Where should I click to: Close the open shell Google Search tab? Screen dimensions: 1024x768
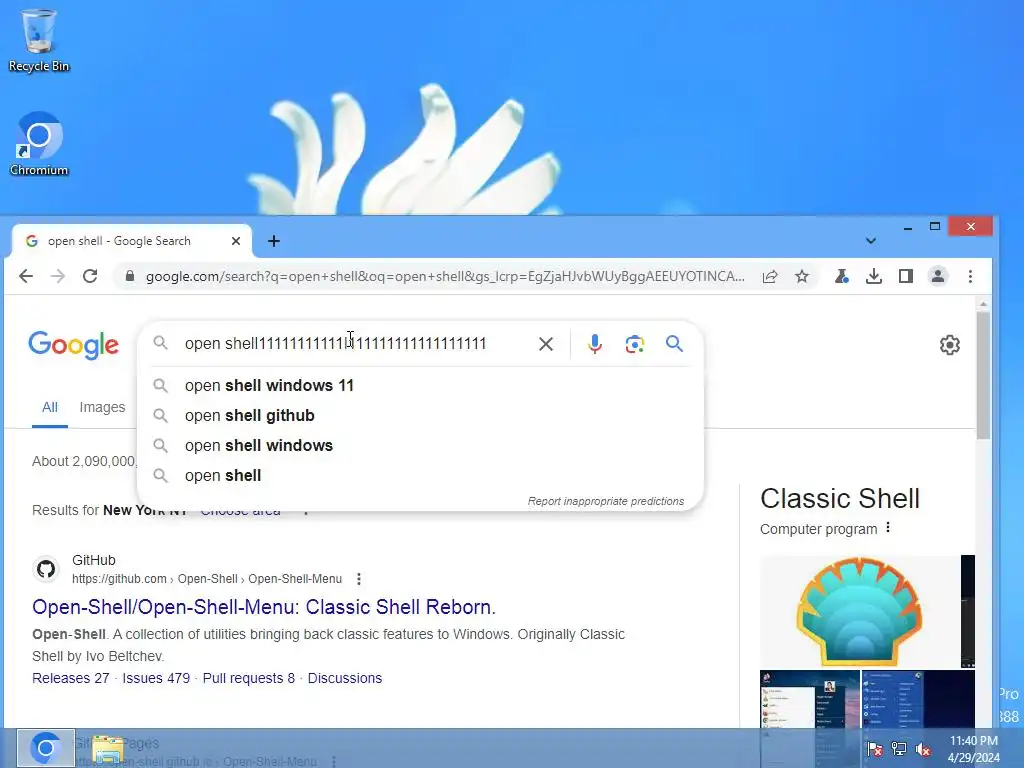(236, 241)
